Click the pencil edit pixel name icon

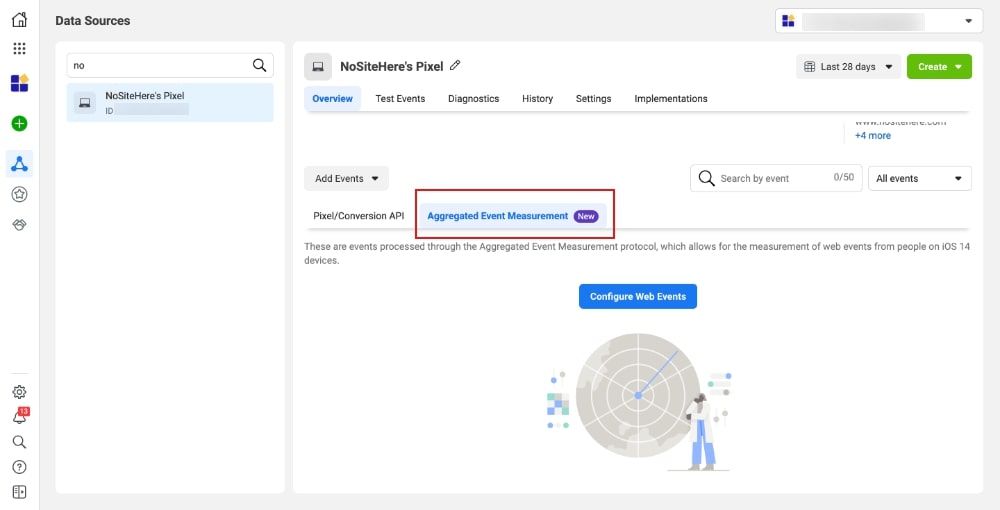pos(455,65)
